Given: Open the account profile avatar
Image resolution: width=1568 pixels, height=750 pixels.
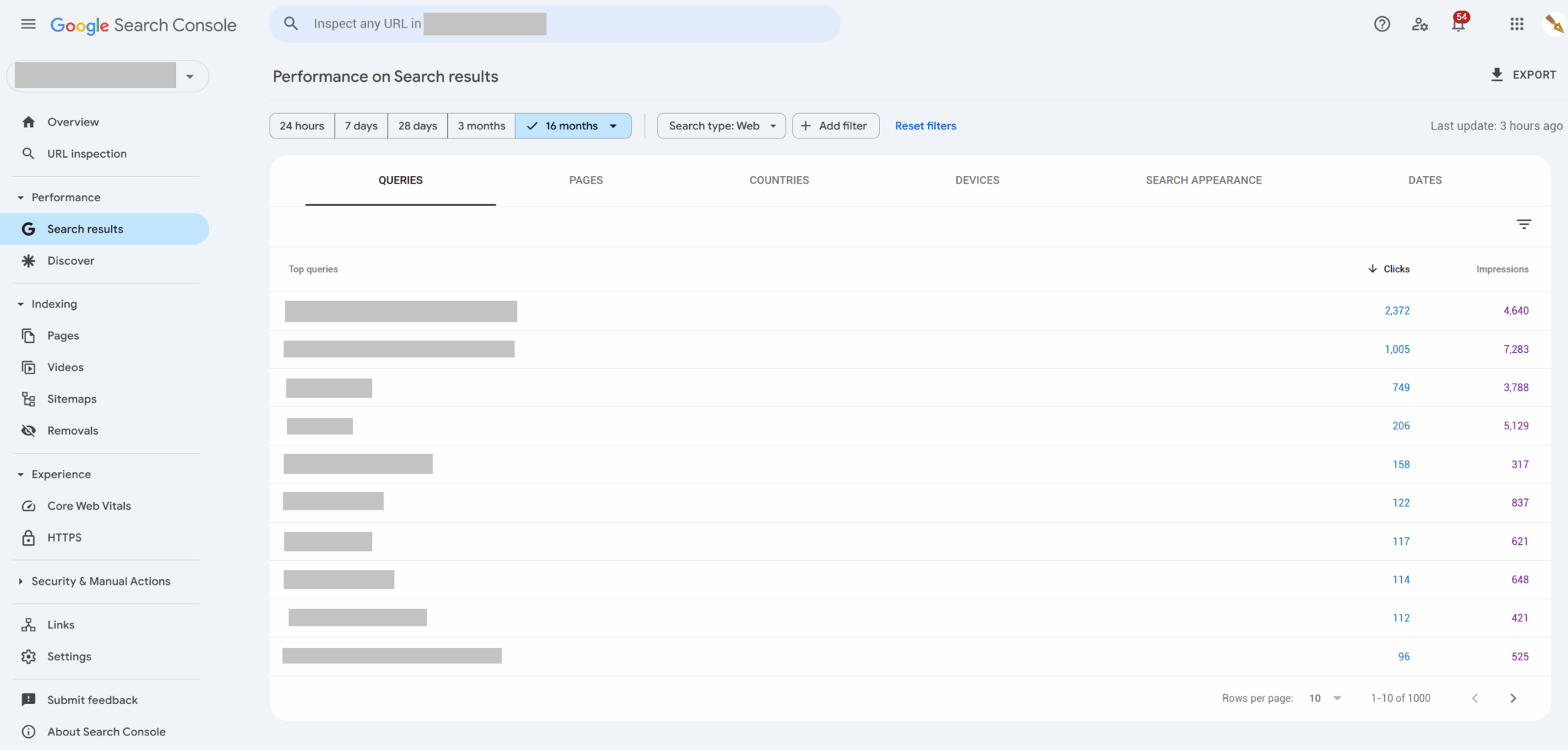Looking at the screenshot, I should point(1554,24).
